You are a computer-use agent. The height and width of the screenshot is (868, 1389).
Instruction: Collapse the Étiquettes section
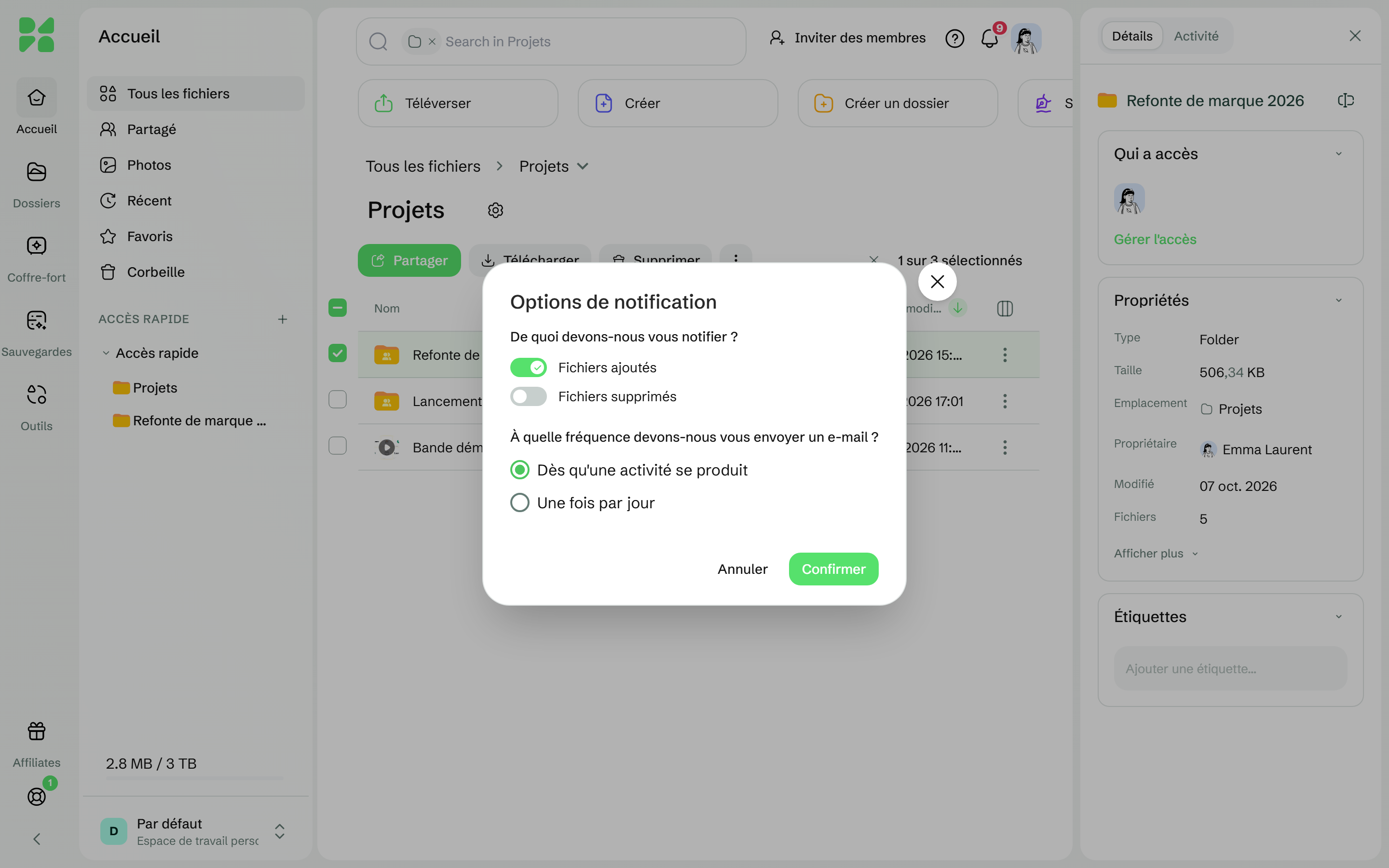click(x=1338, y=617)
